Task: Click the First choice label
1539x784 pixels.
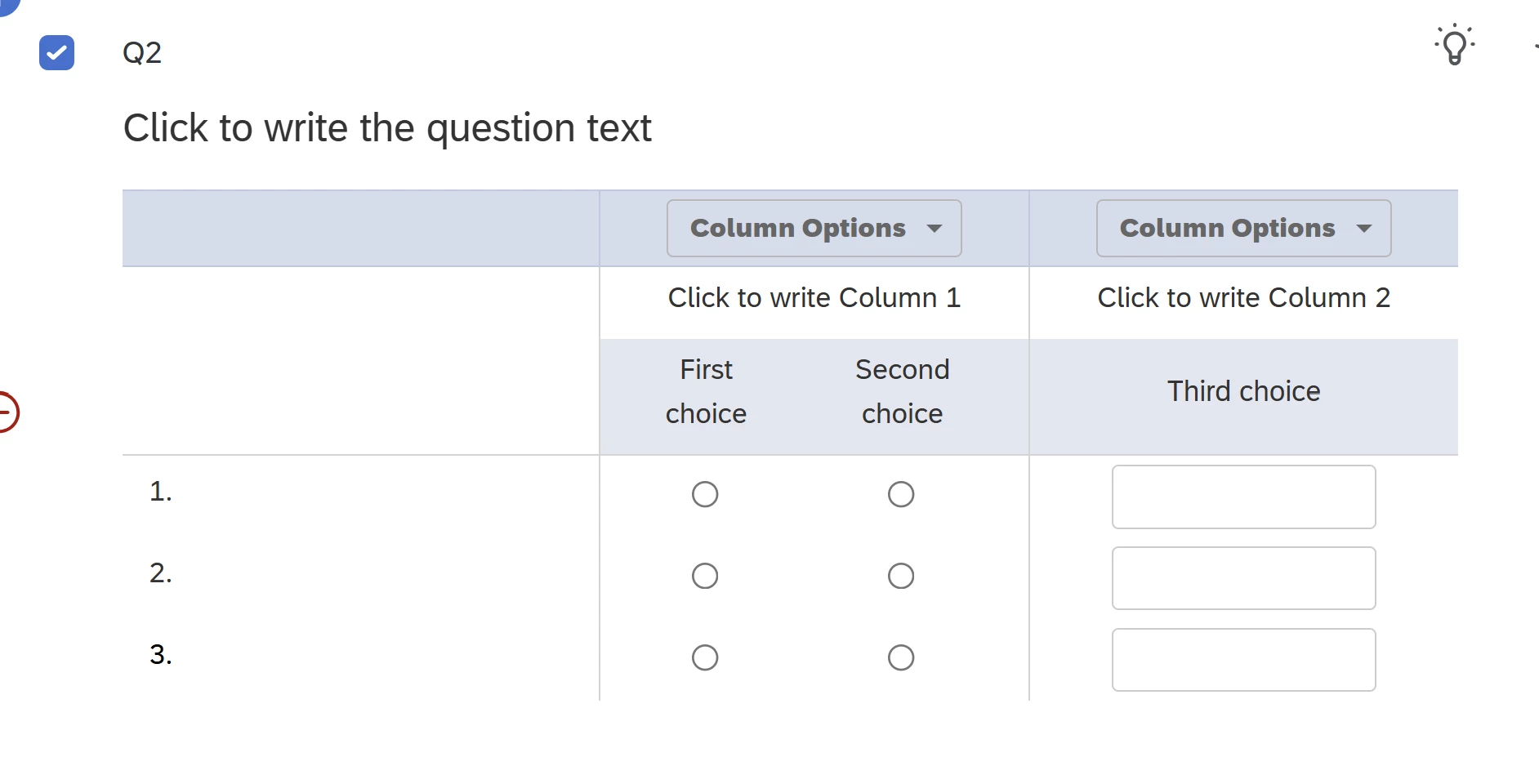Action: pyautogui.click(x=707, y=391)
